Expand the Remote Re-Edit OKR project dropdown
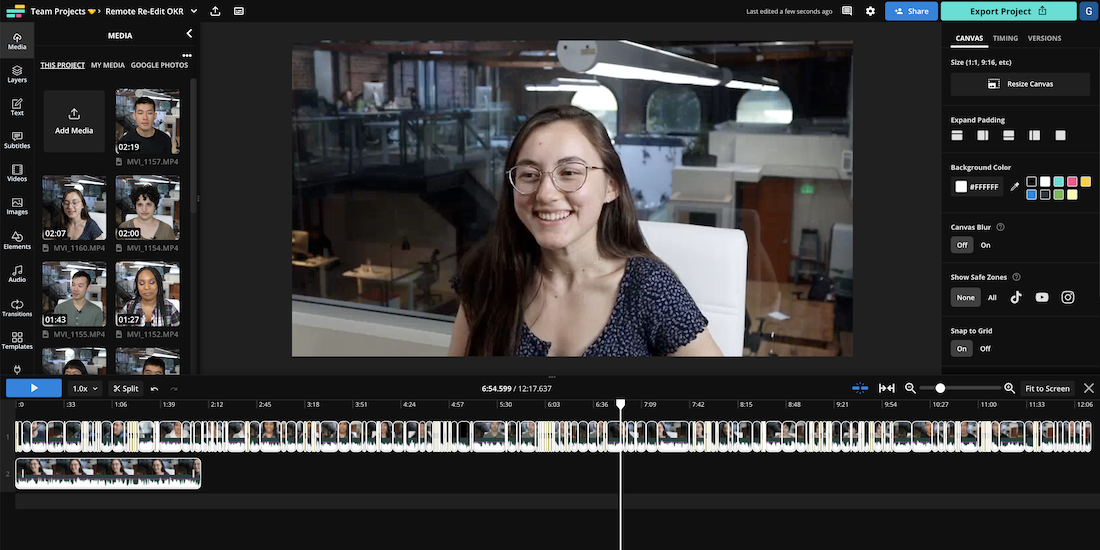 point(193,11)
